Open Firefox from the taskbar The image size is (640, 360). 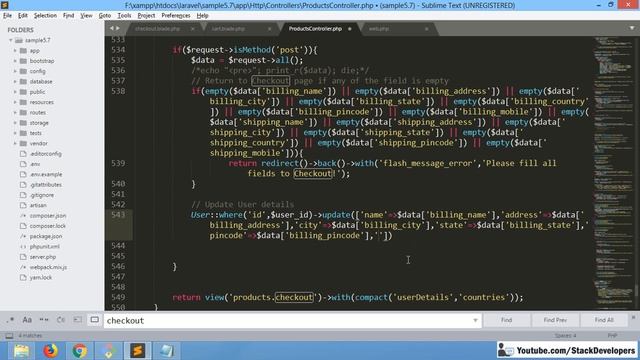(51, 351)
